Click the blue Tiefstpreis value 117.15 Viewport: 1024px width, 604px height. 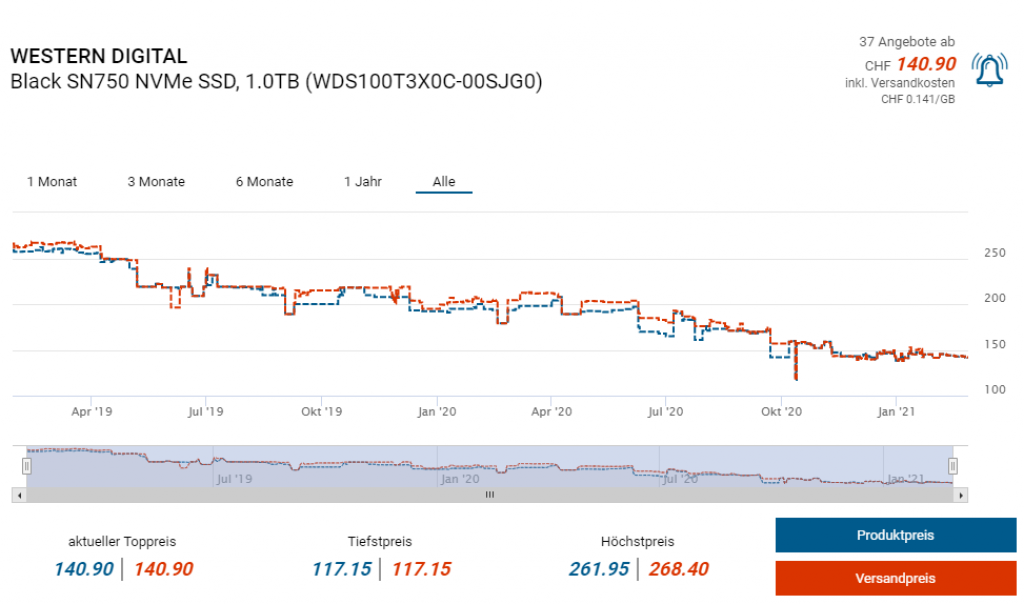(x=341, y=570)
